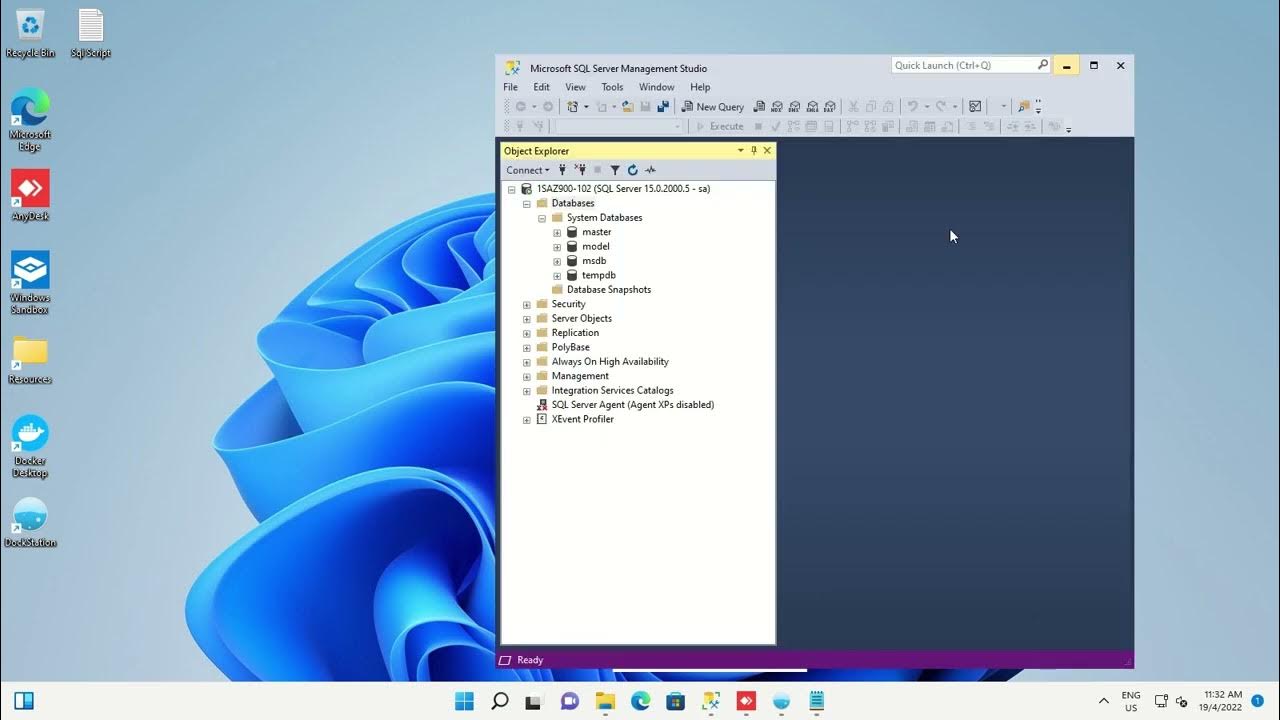
Task: Collapse the 1SAZ900-102 server node
Action: tap(512, 189)
